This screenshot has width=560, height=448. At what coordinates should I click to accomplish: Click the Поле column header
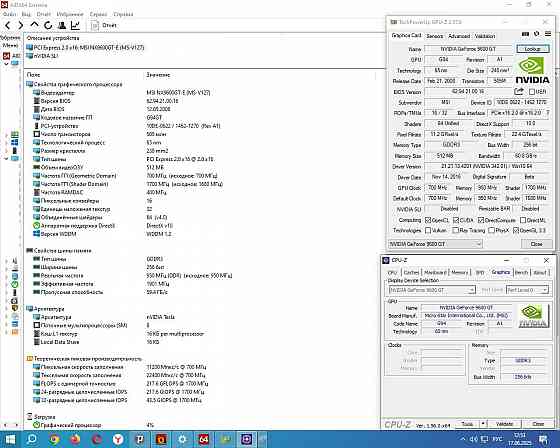pos(33,75)
